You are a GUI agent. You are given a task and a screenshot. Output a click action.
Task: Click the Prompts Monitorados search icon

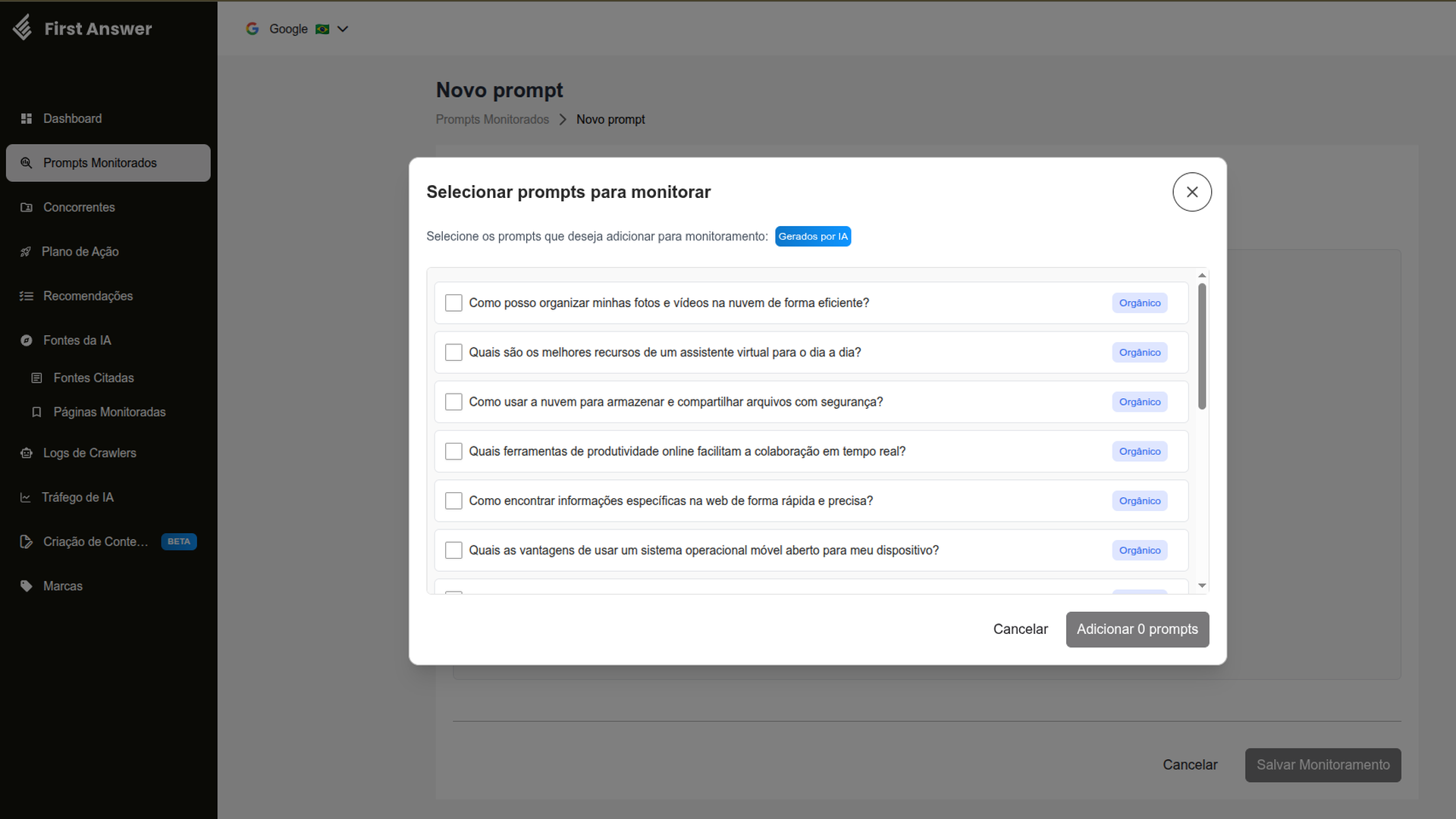[27, 163]
